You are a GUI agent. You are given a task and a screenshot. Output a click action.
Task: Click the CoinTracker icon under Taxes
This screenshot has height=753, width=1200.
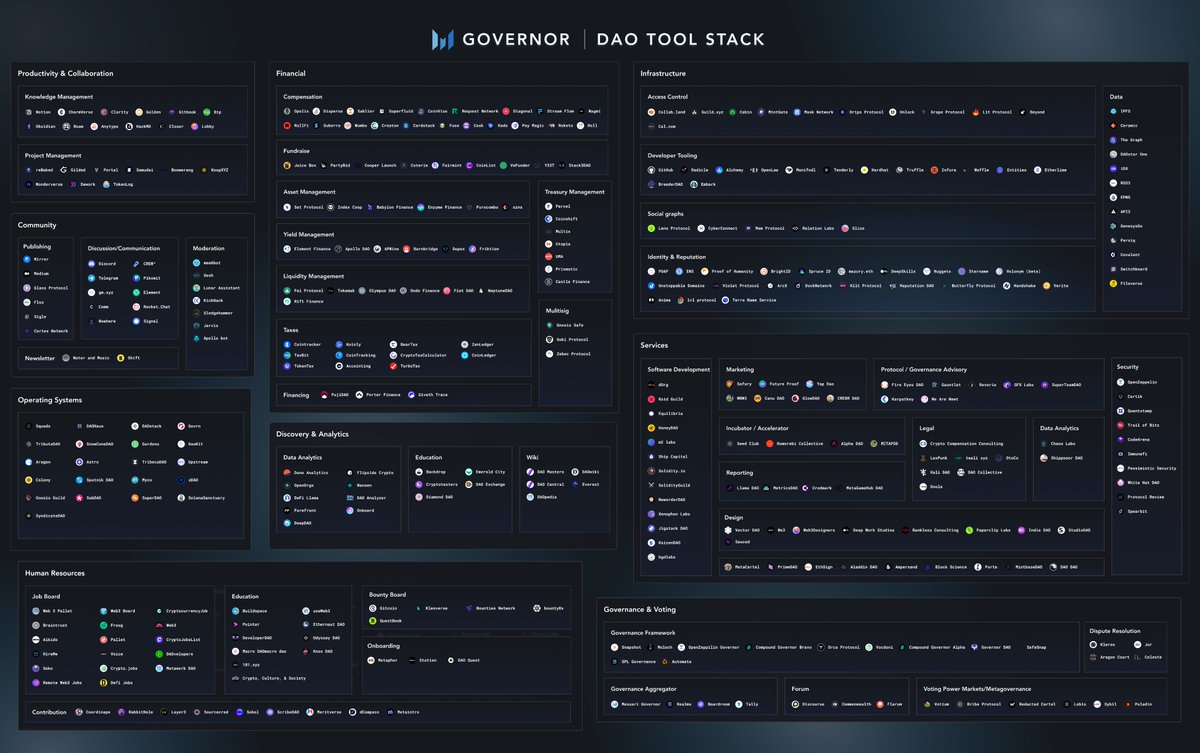click(x=287, y=344)
